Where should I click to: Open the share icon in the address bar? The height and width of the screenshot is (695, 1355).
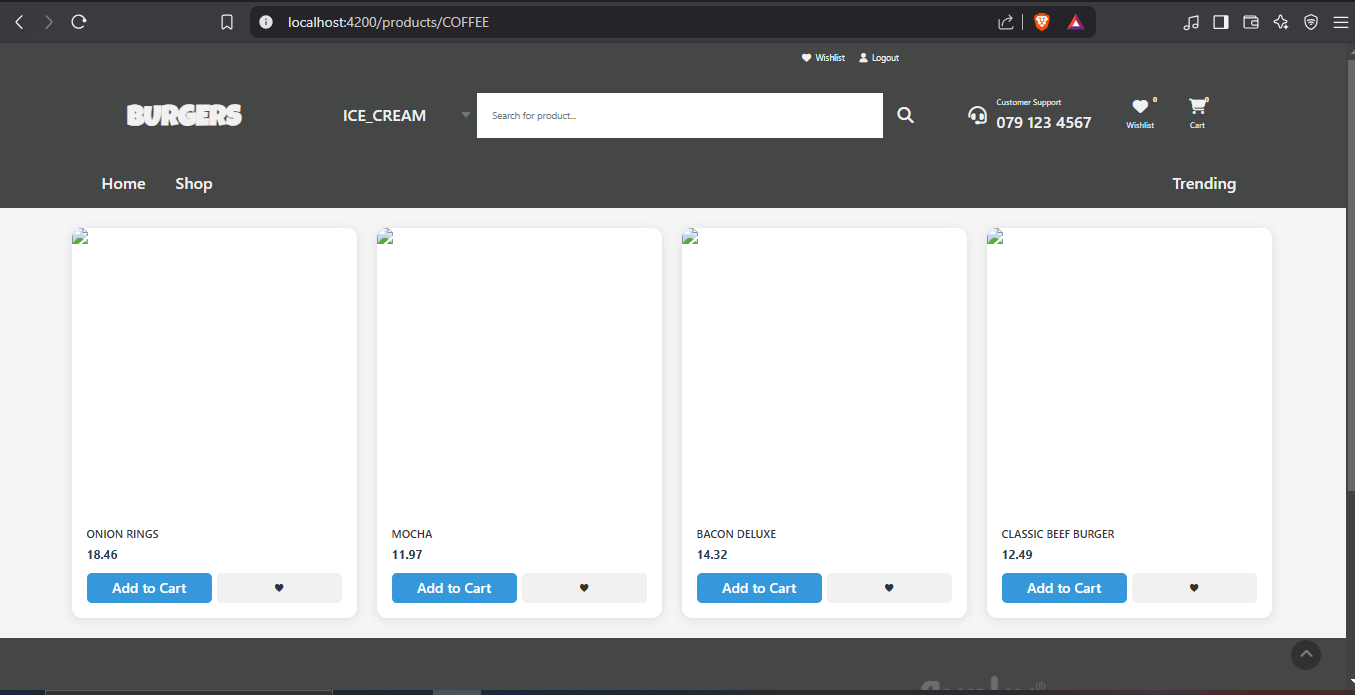[x=1006, y=22]
